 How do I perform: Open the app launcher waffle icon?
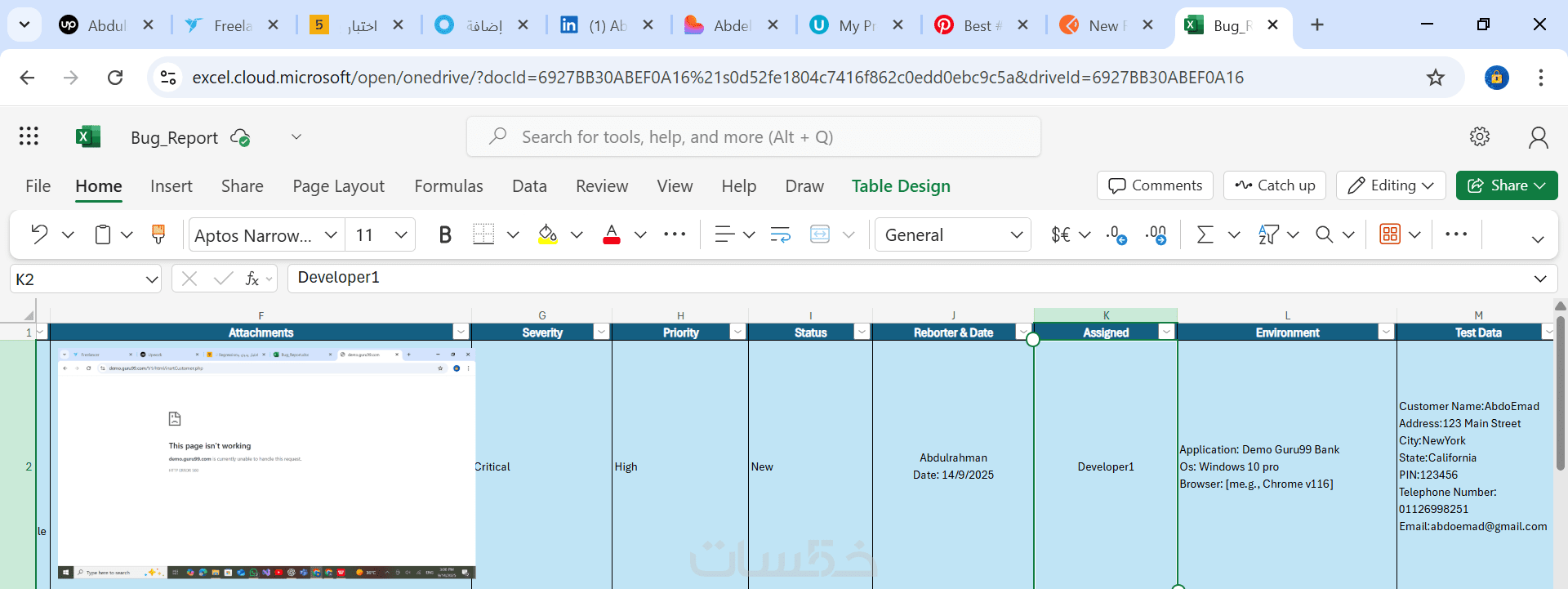(x=29, y=136)
